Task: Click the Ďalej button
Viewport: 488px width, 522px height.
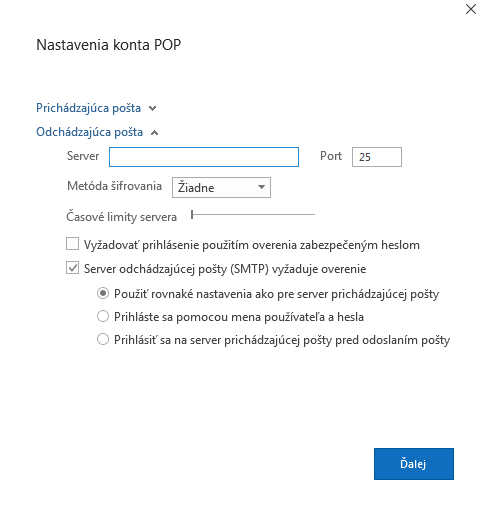Action: coord(414,464)
